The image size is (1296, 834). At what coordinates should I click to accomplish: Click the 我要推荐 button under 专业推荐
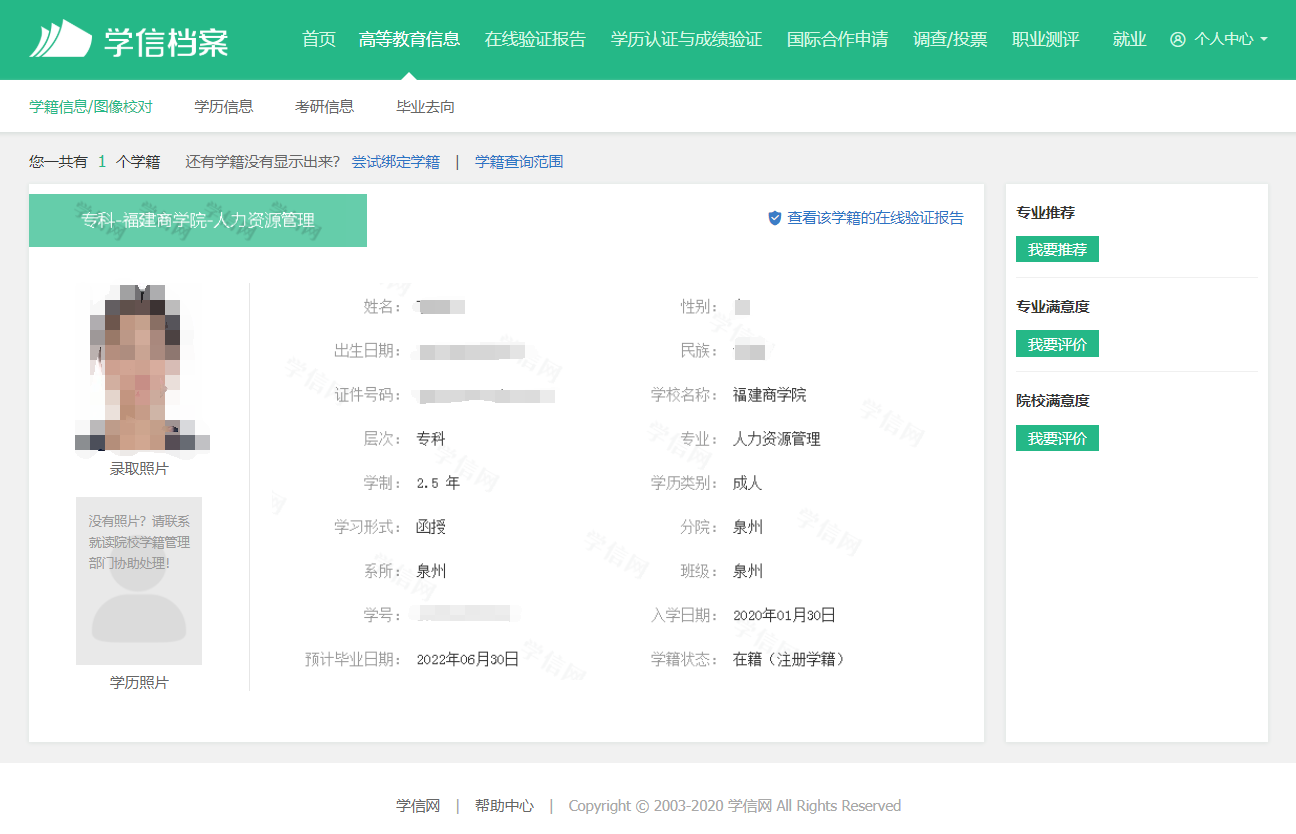(1057, 248)
